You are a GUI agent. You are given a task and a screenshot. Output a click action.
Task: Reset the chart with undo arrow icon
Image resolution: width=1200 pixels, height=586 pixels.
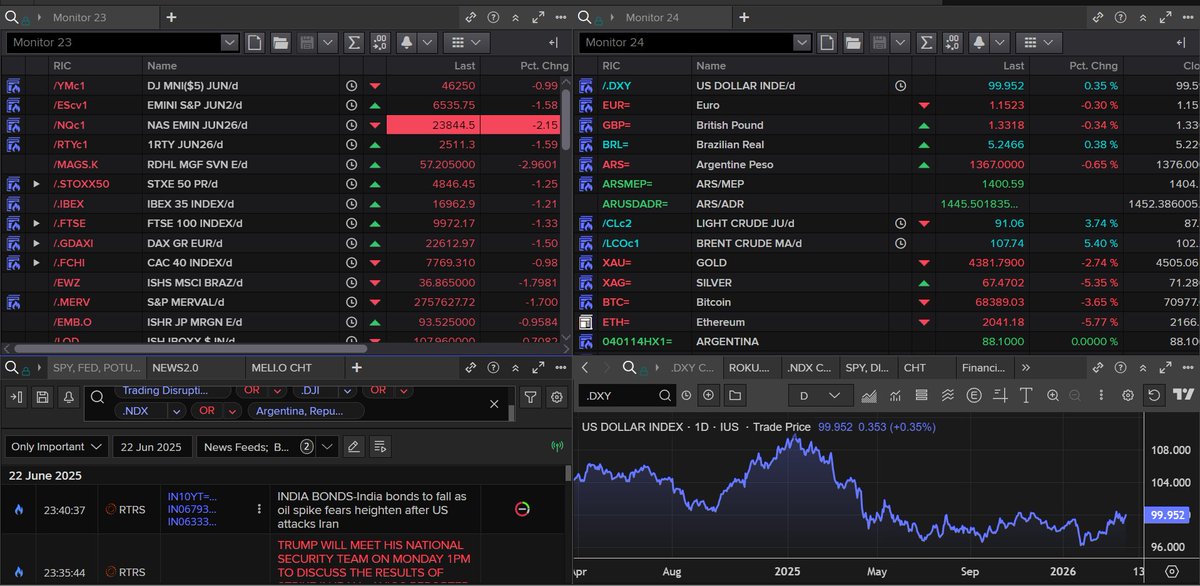(x=1155, y=395)
